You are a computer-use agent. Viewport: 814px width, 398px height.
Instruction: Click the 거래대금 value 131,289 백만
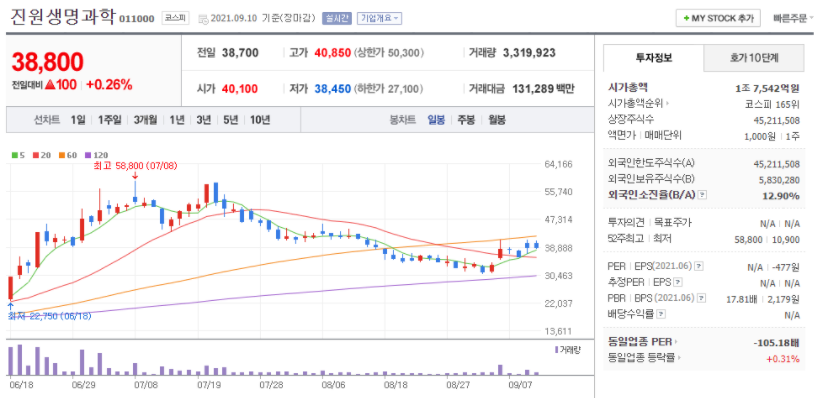[543, 89]
